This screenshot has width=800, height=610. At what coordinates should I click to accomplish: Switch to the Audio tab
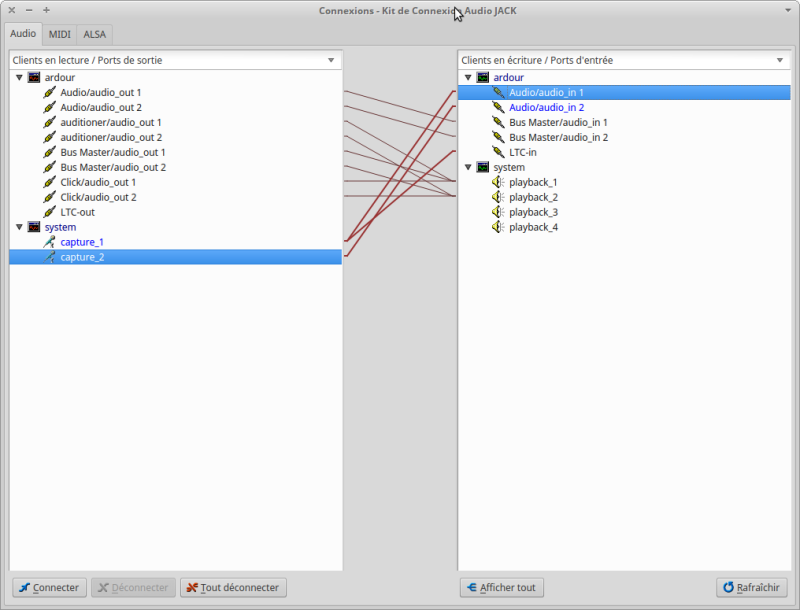23,34
